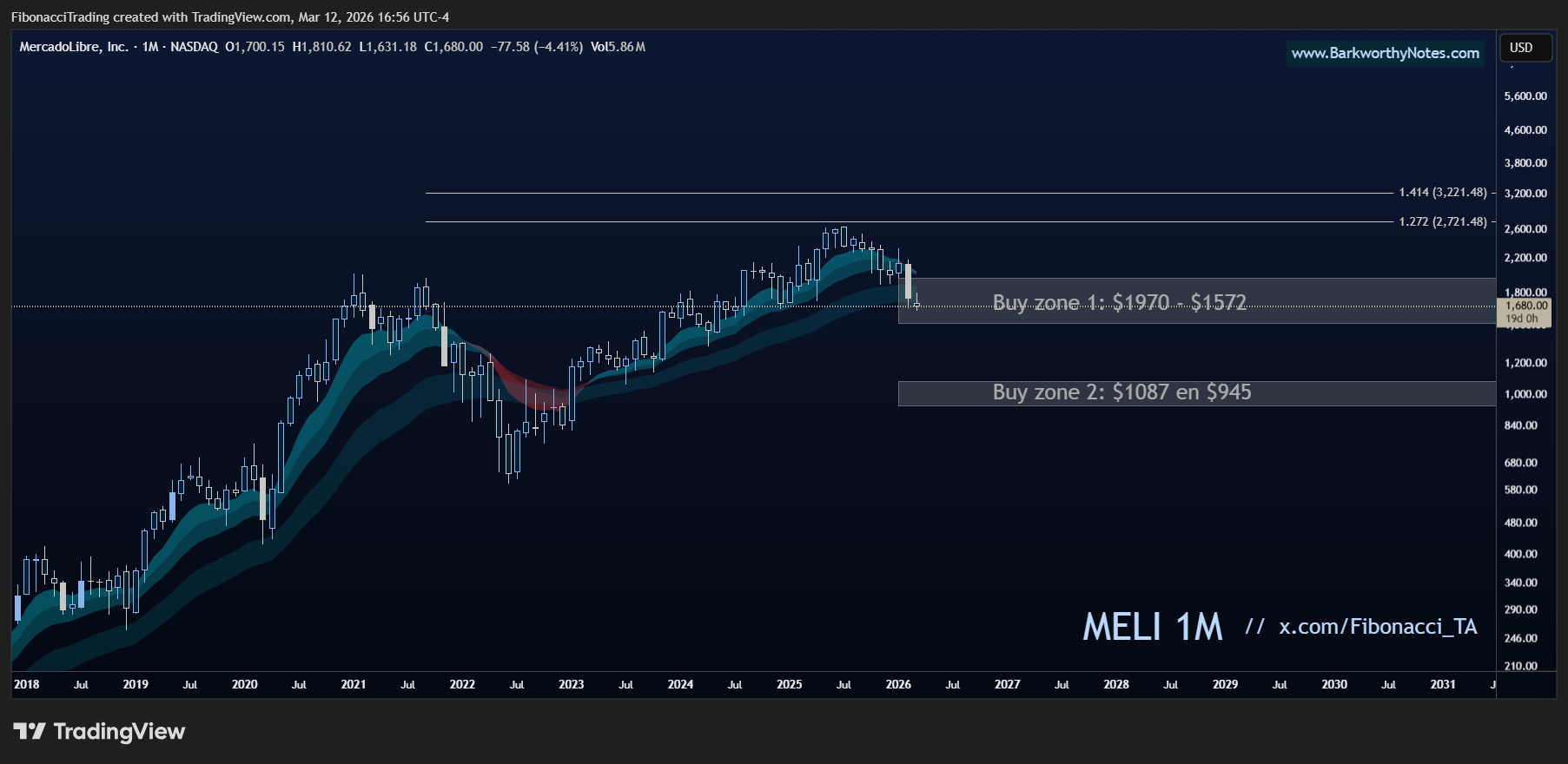Click the 2026 label on the time axis
This screenshot has width=1568, height=764.
pyautogui.click(x=898, y=684)
